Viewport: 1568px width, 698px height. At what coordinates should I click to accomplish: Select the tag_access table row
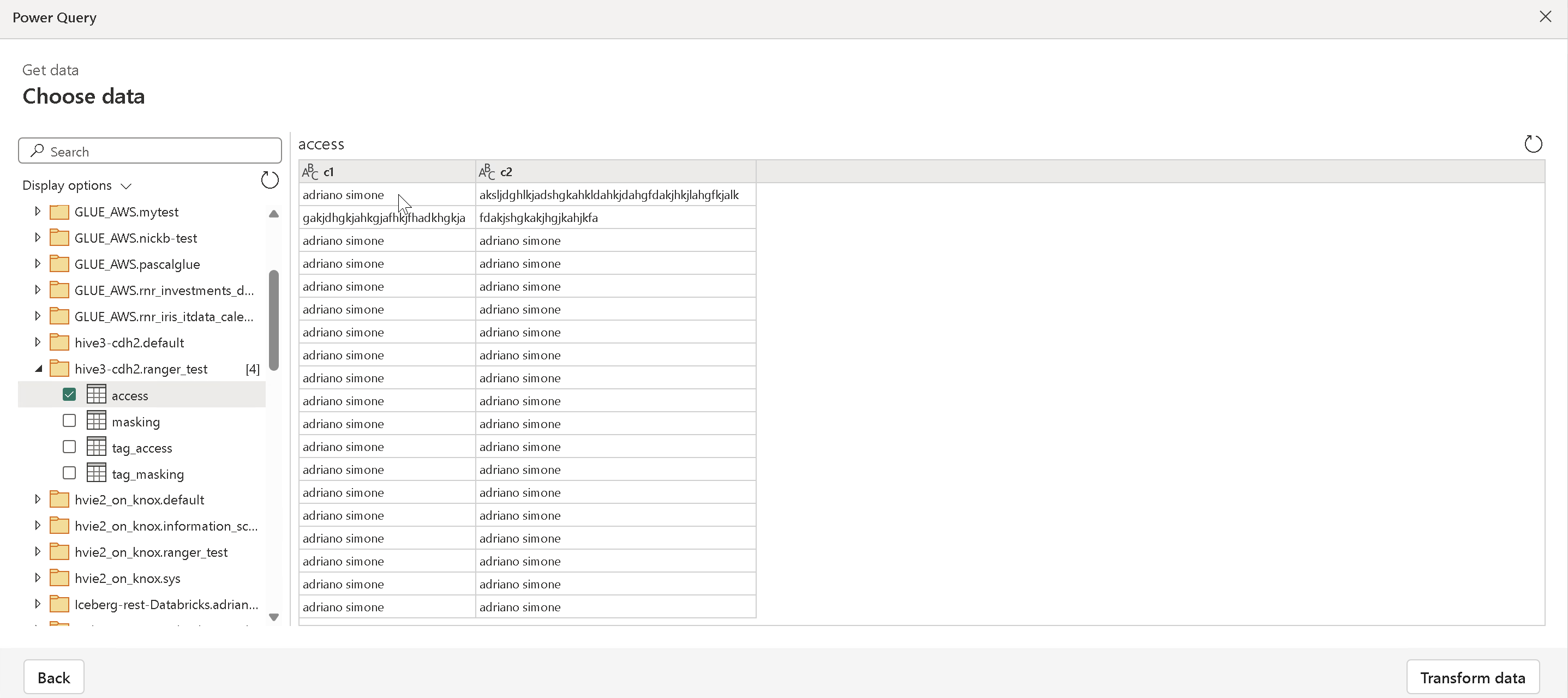pyautogui.click(x=142, y=447)
